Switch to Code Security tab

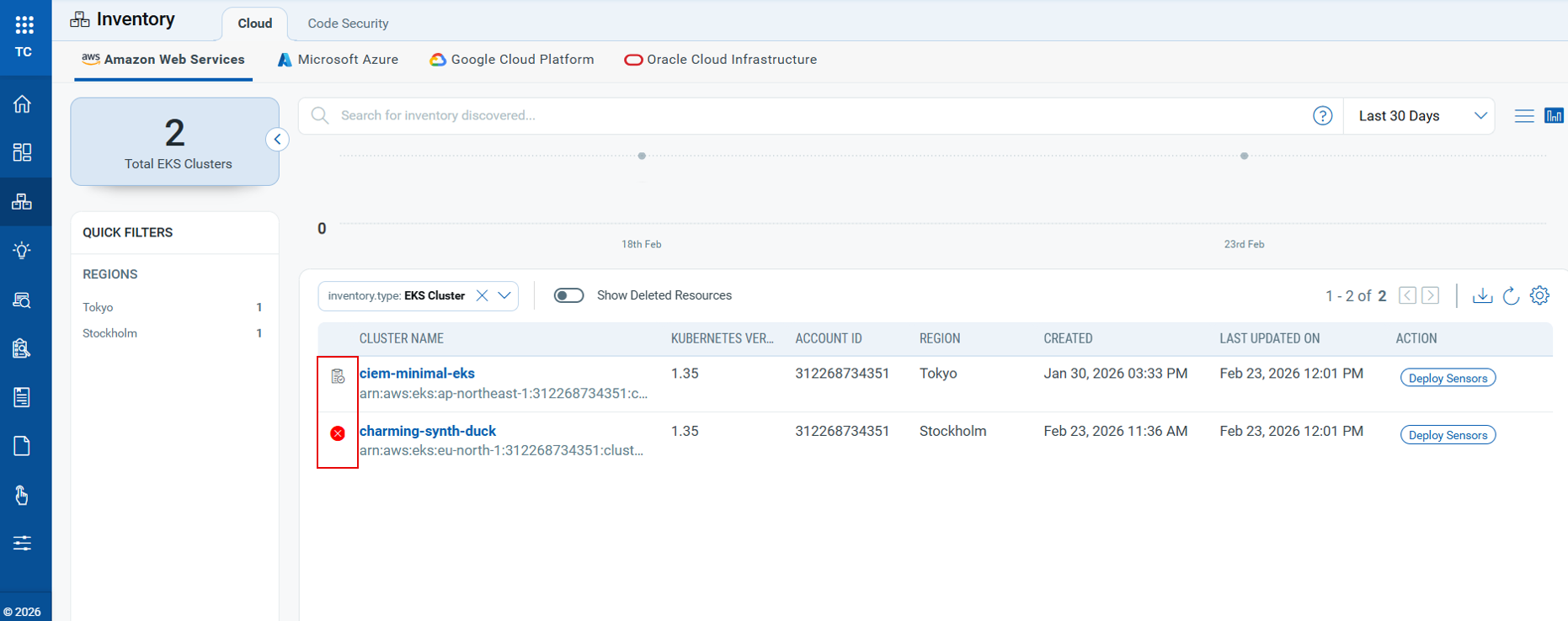(348, 24)
